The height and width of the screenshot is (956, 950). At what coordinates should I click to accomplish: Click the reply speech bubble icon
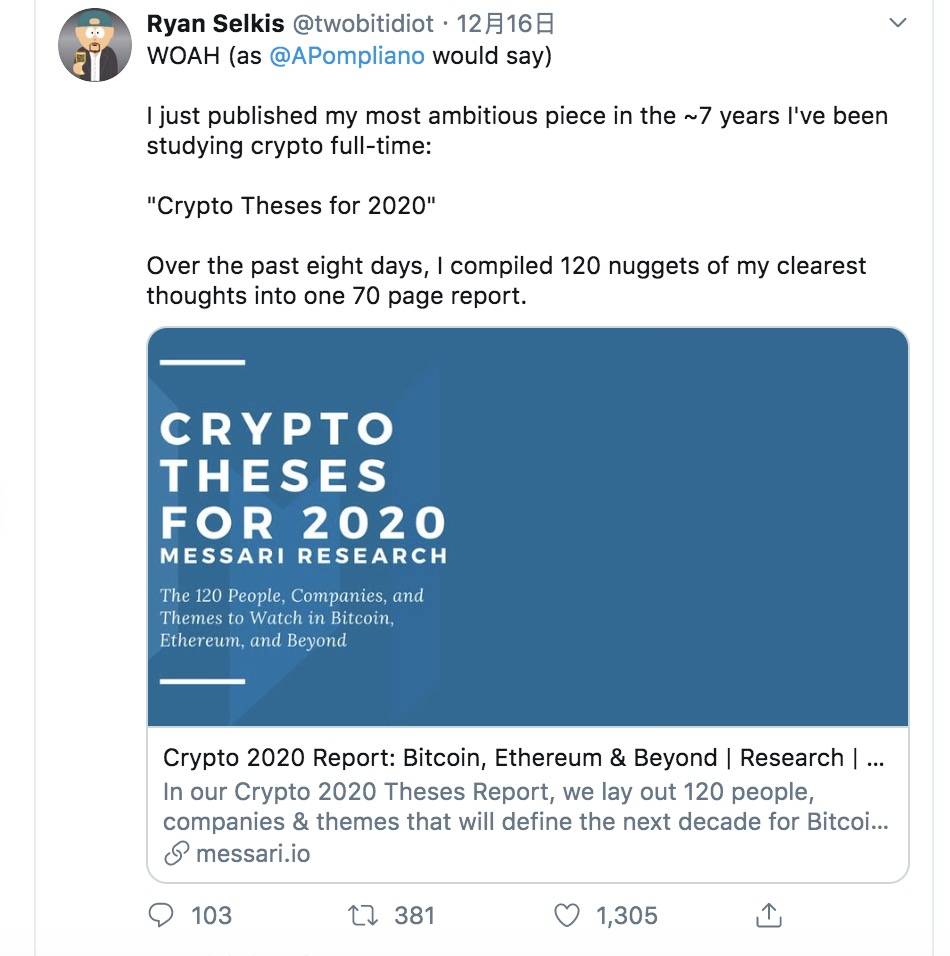161,914
